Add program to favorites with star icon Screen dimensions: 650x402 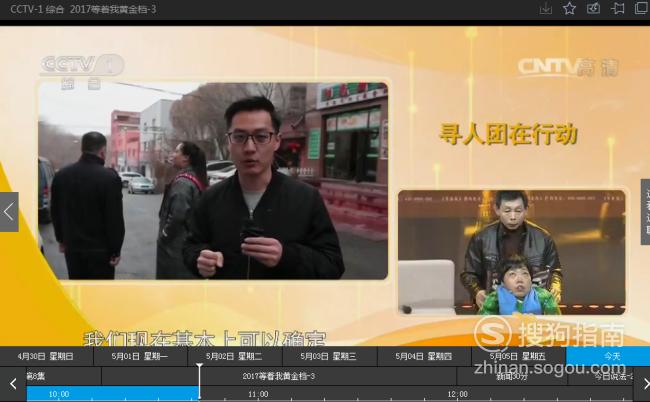[x=569, y=9]
